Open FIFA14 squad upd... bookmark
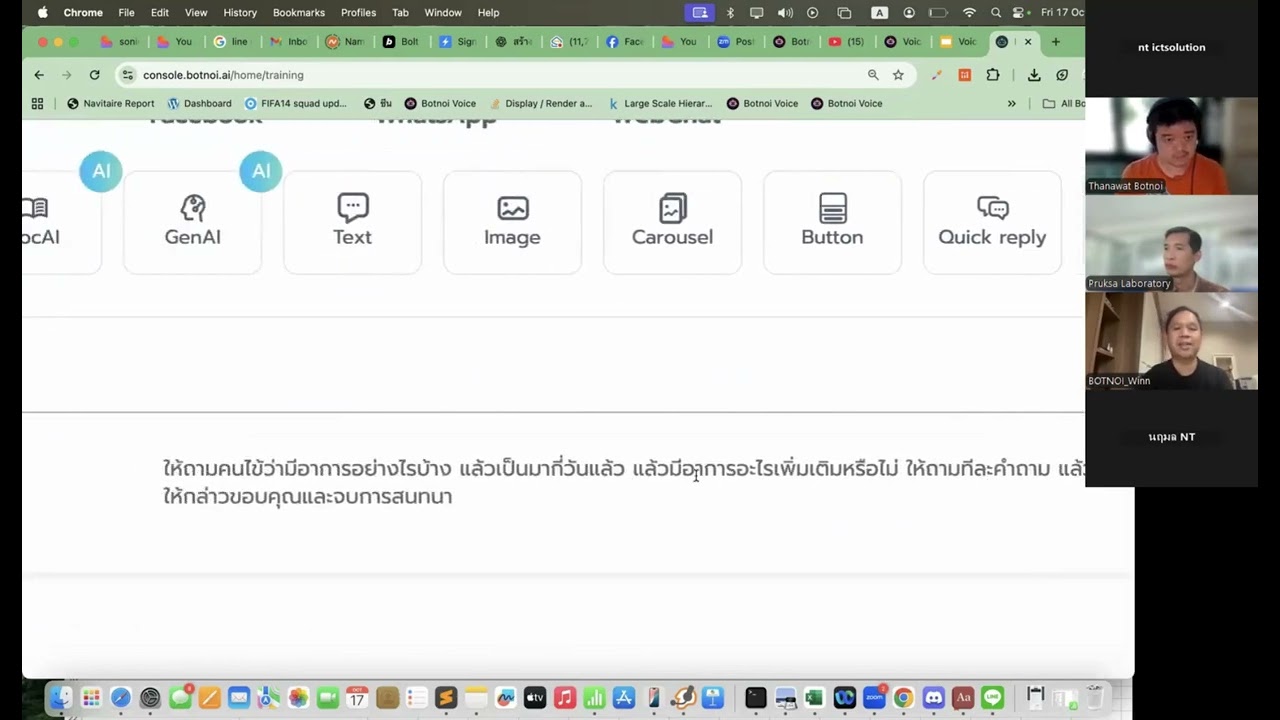 tap(296, 103)
